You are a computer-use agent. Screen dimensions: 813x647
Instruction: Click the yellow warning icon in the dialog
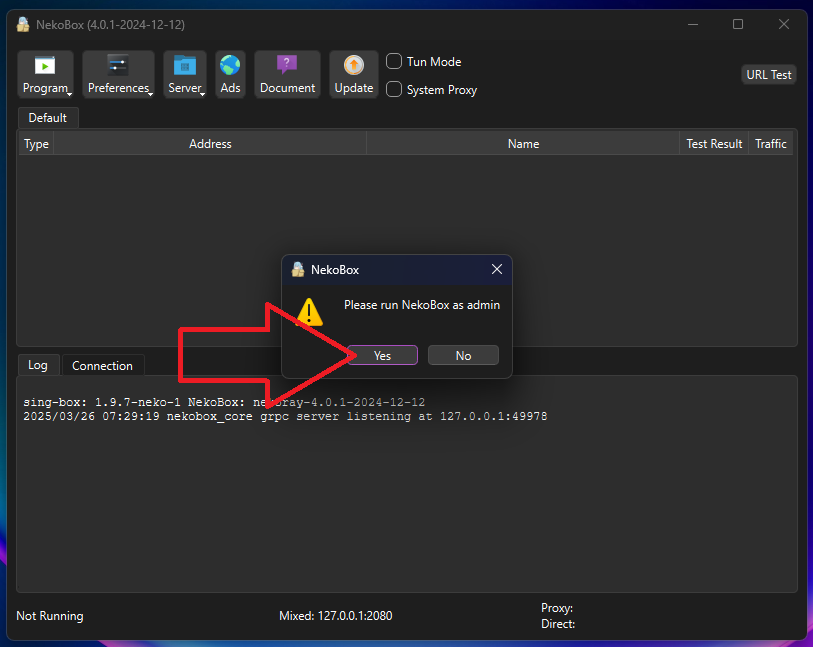coord(310,312)
